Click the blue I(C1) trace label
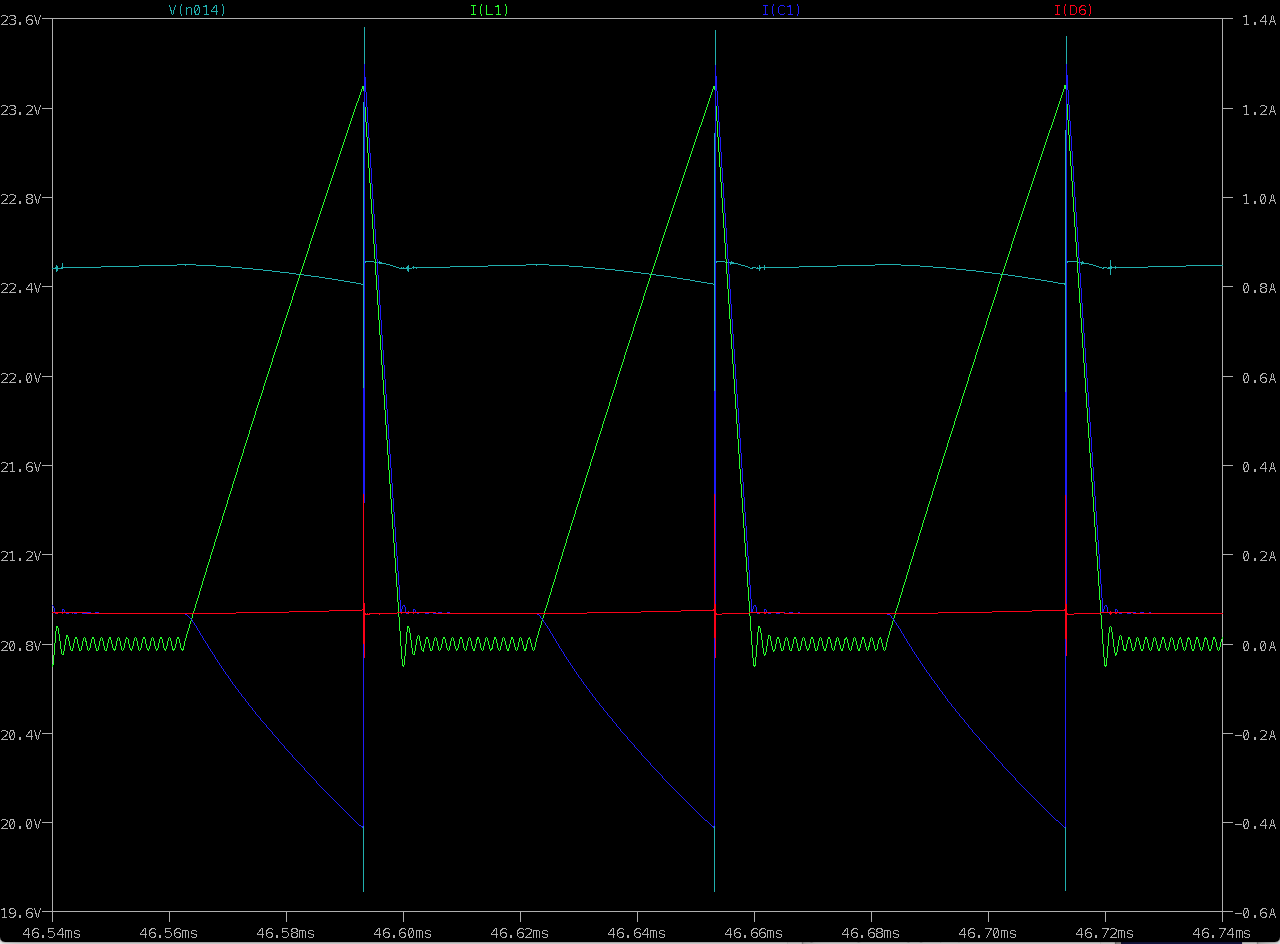The image size is (1280, 944). (781, 10)
